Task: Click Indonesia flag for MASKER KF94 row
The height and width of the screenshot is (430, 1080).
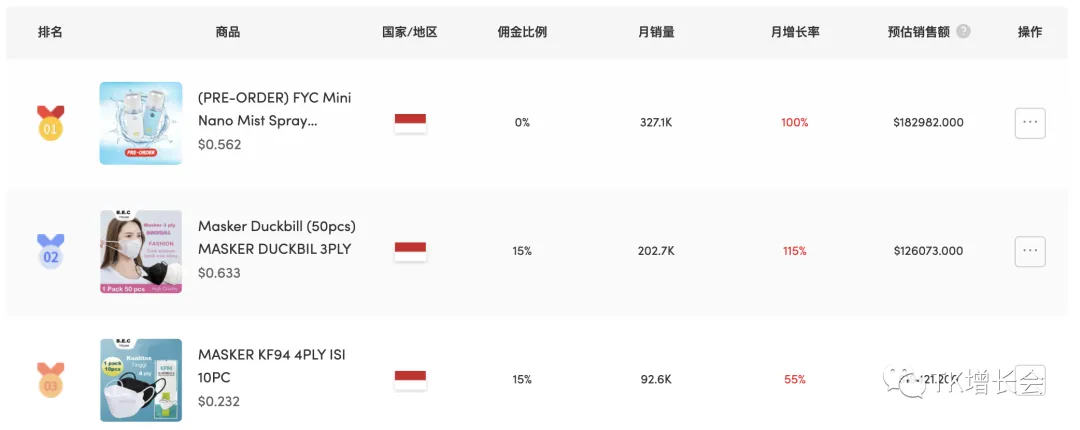Action: (410, 380)
